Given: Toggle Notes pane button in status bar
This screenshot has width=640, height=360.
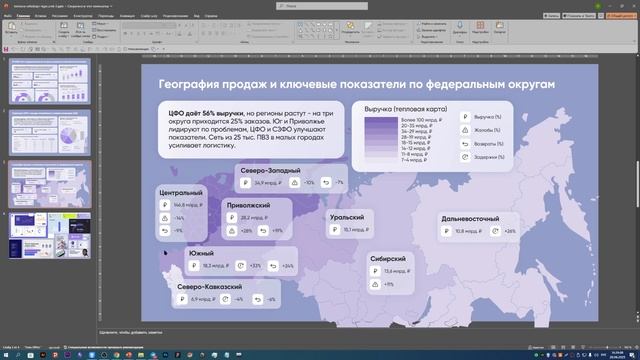Looking at the screenshot, I should point(536,347).
